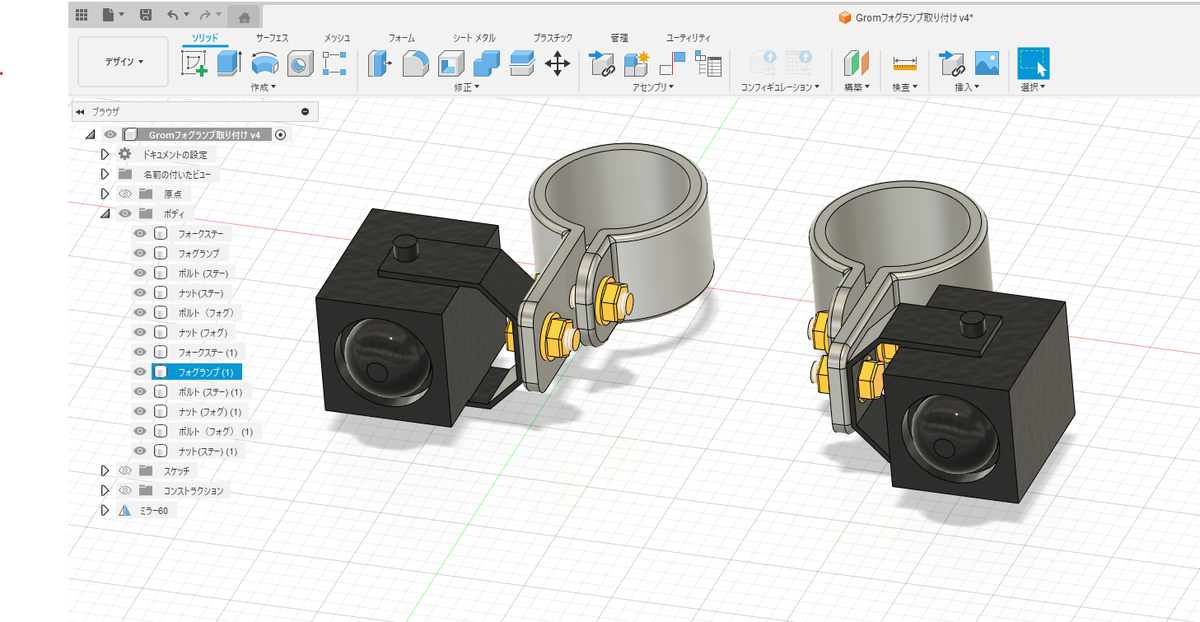
Task: Show the 原点 origin folder
Action: pos(125,193)
